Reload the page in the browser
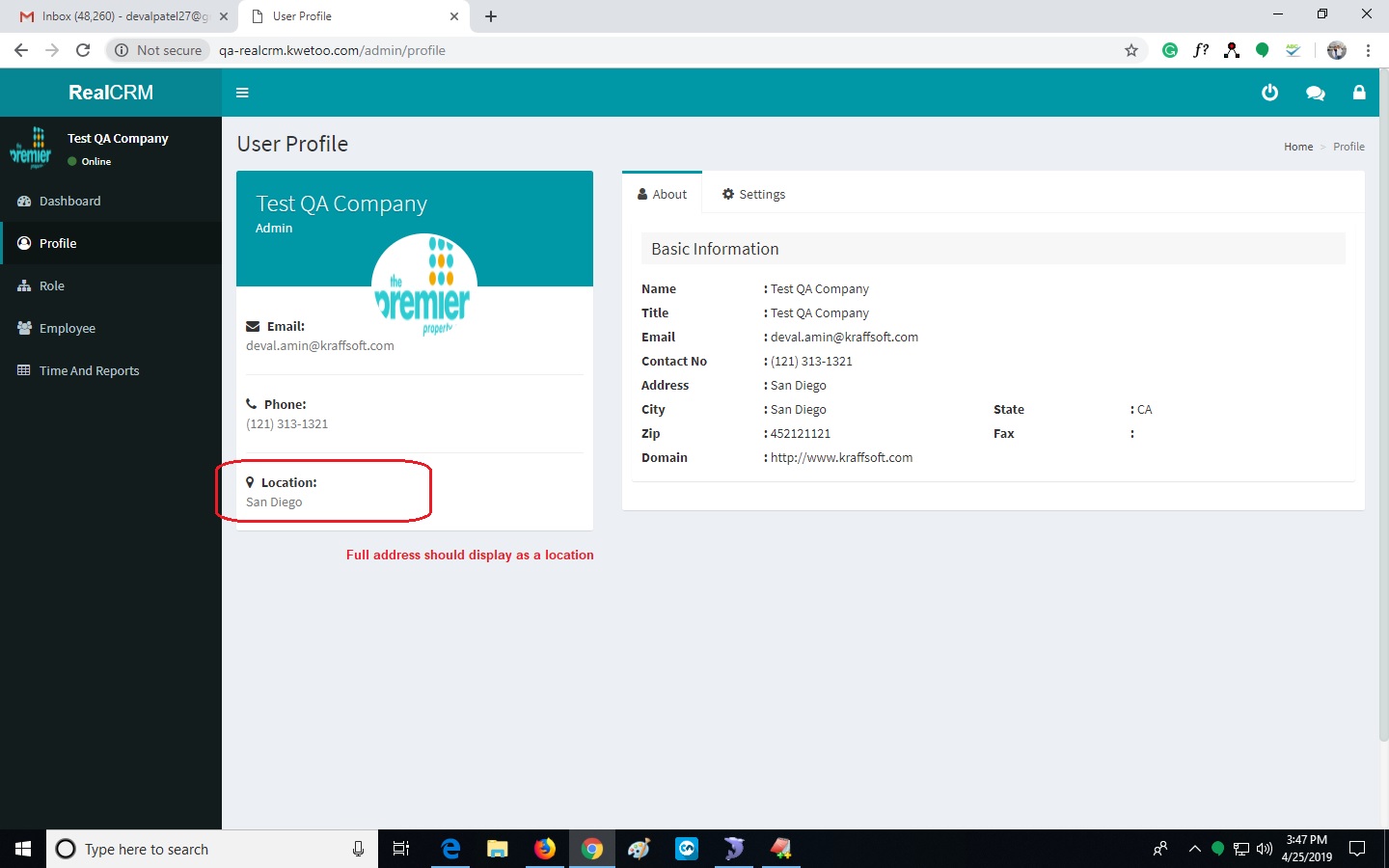Viewport: 1389px width, 868px height. click(x=83, y=50)
